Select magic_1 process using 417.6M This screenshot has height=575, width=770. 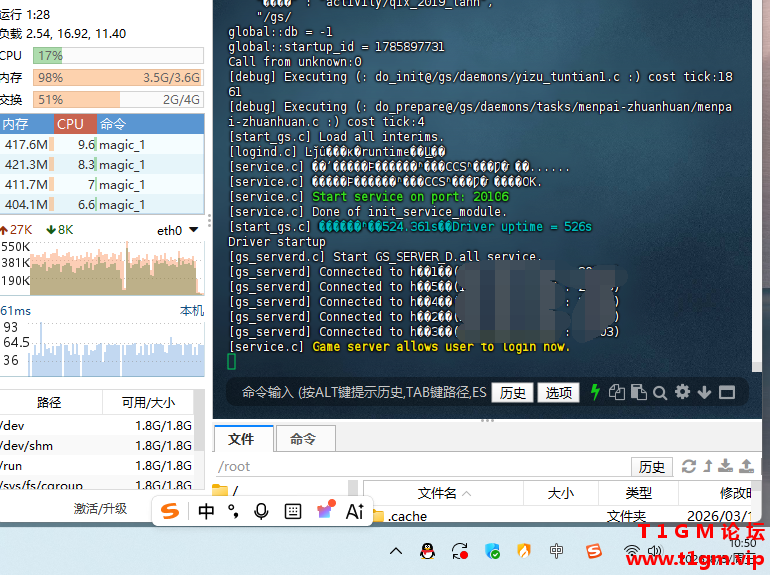click(102, 144)
